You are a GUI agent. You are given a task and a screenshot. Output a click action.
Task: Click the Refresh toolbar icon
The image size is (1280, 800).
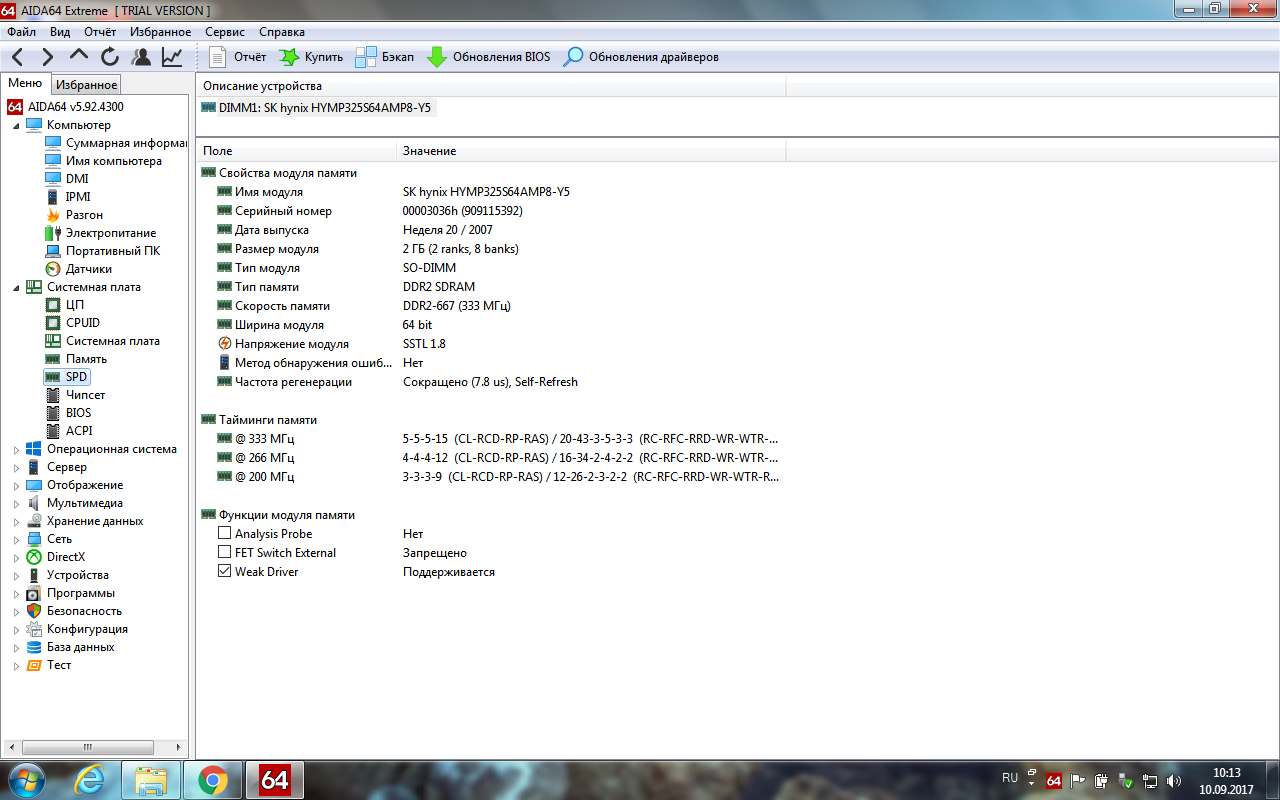point(109,57)
